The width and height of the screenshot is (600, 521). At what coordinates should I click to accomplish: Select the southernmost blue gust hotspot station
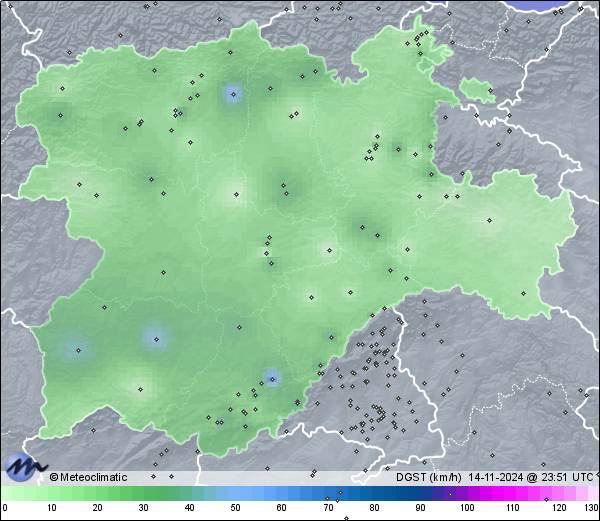click(272, 379)
